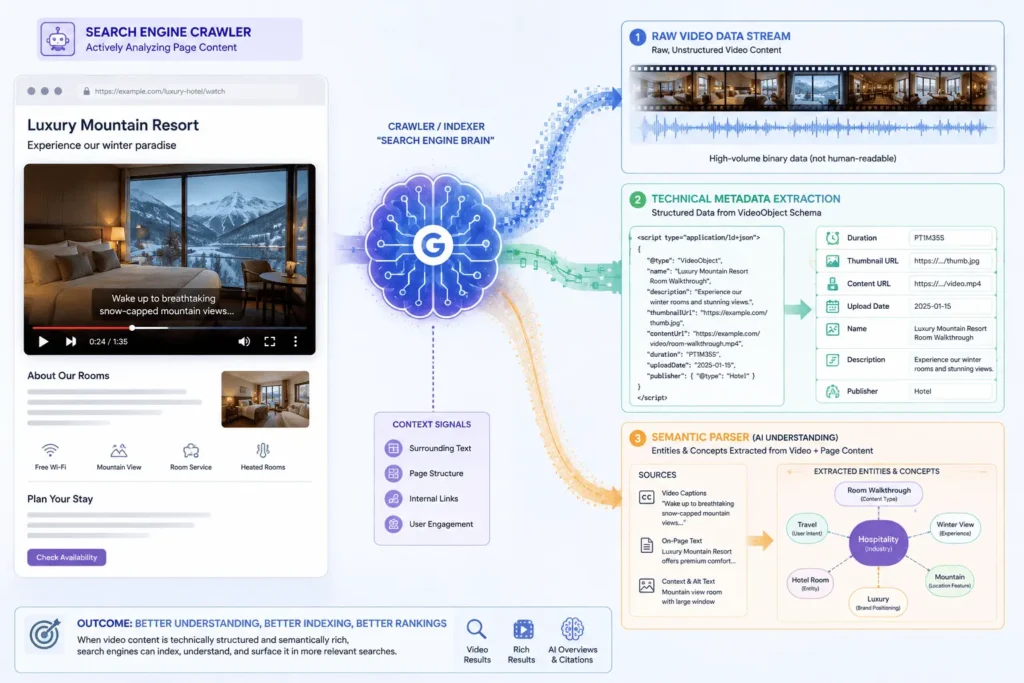Select the Heated Rooms amenity icon

click(263, 451)
